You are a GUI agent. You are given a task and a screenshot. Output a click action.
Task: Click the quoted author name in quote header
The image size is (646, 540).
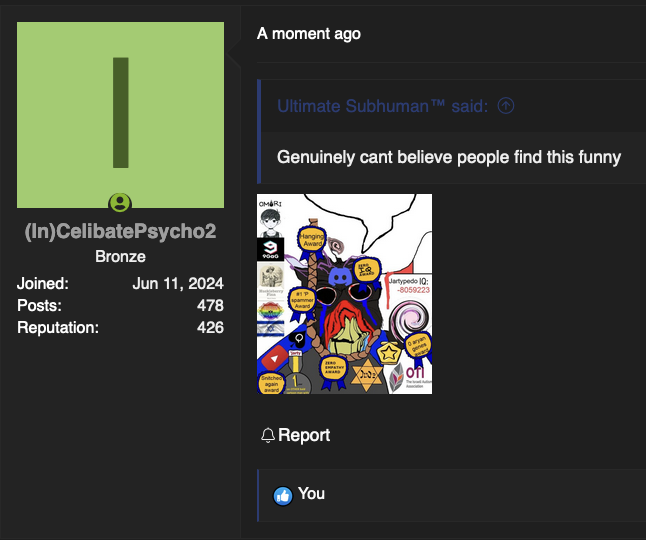point(382,106)
